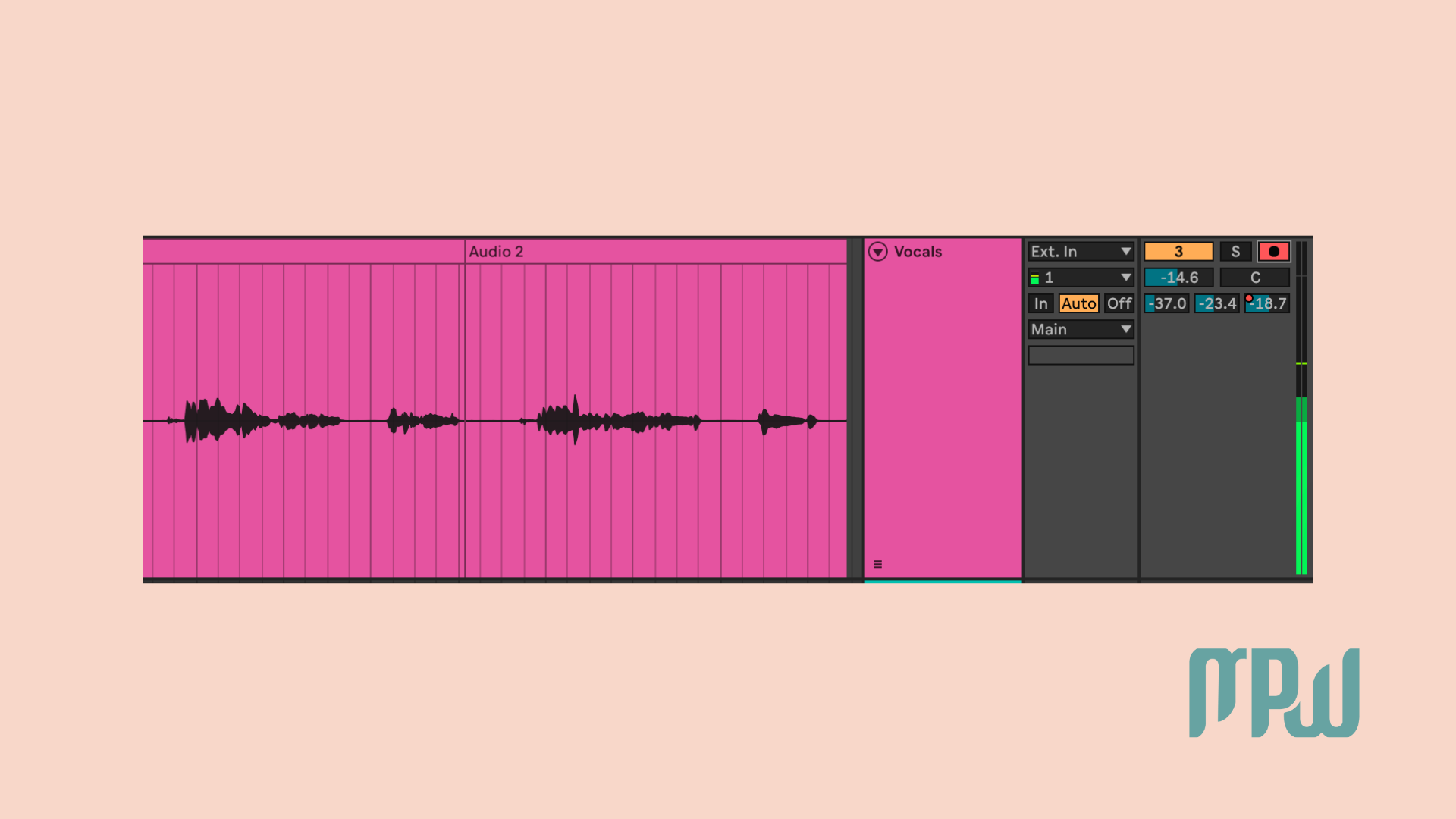Arm the Vocals track for recording

[x=1274, y=251]
